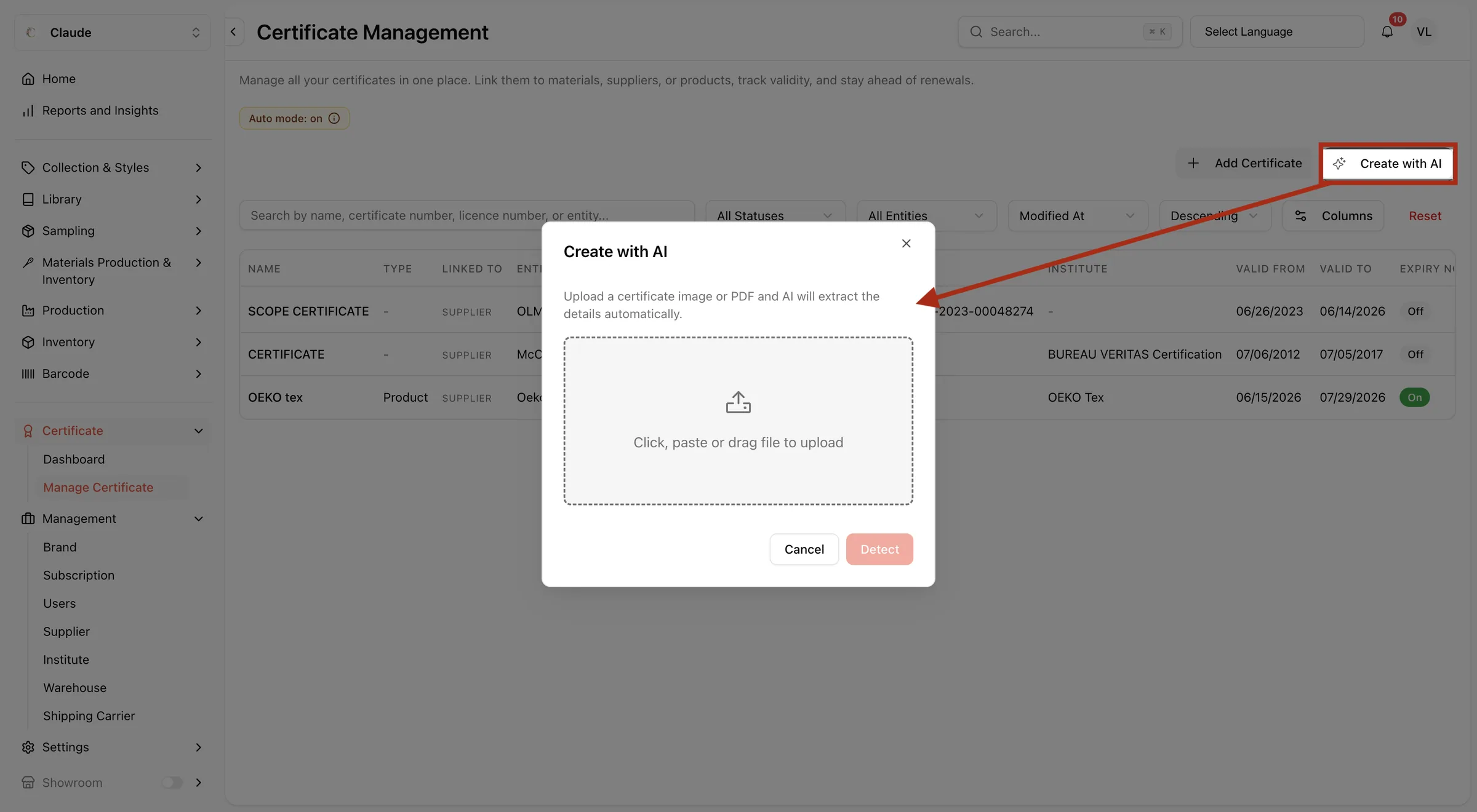The image size is (1477, 812).
Task: Open the Supplier management page
Action: [66, 631]
